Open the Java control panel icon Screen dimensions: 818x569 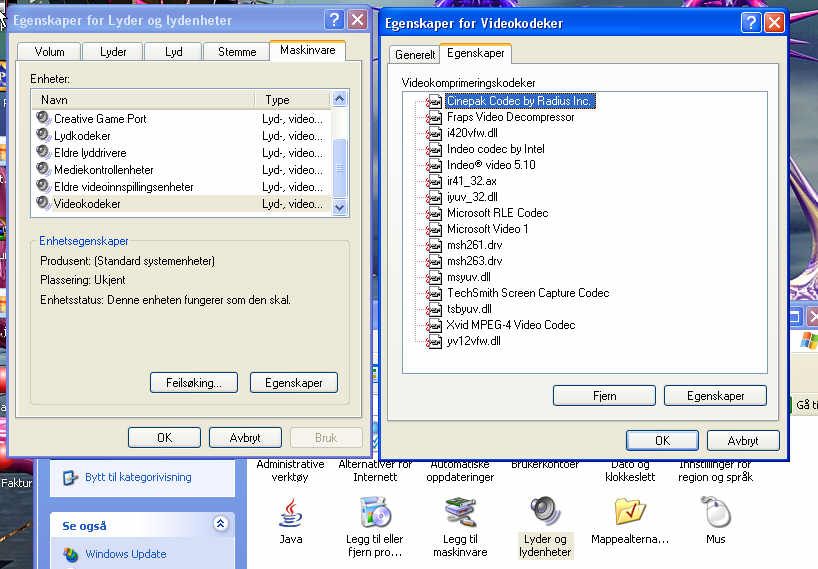(x=291, y=513)
